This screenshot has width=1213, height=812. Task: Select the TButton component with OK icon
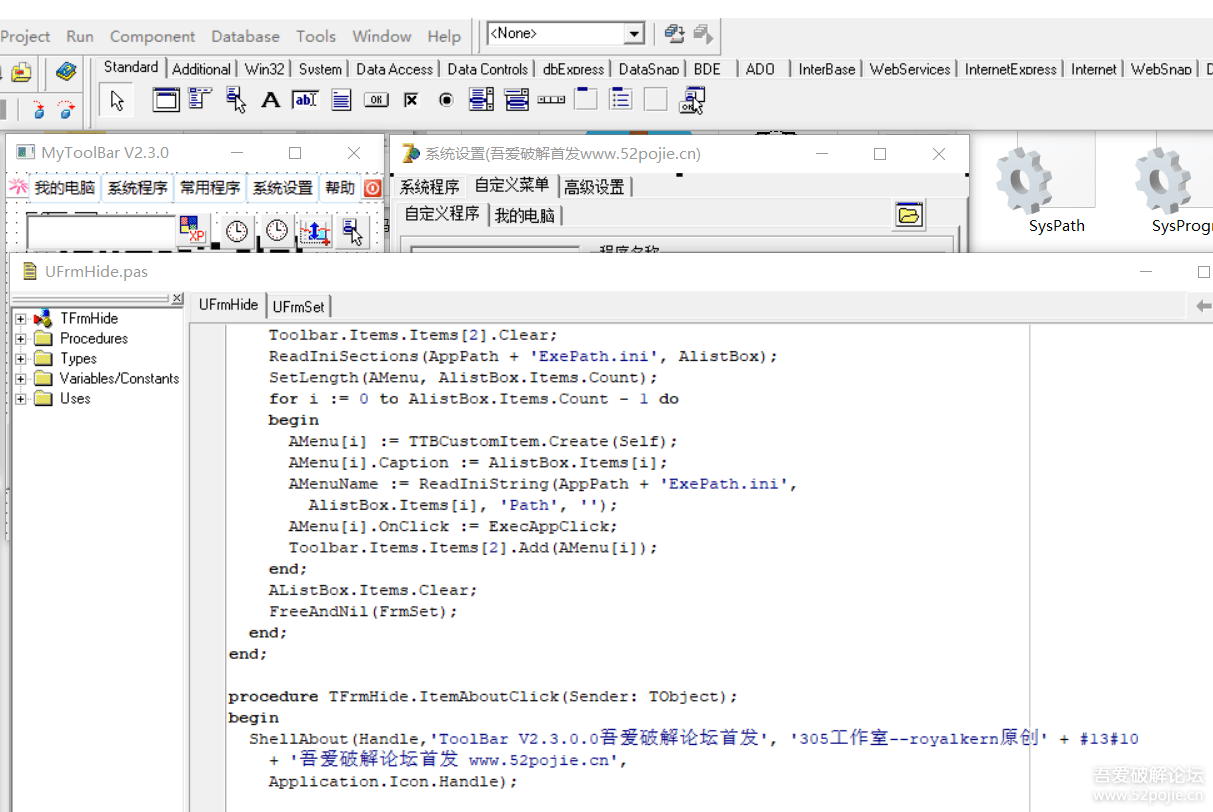point(377,99)
